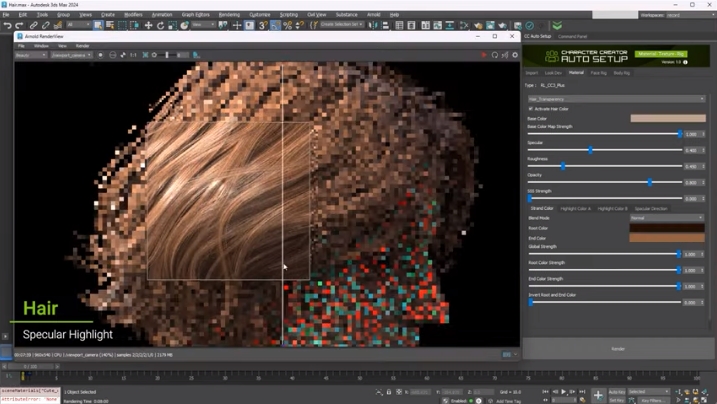Click the Auto Key button
The width and height of the screenshot is (717, 404).
tap(617, 392)
